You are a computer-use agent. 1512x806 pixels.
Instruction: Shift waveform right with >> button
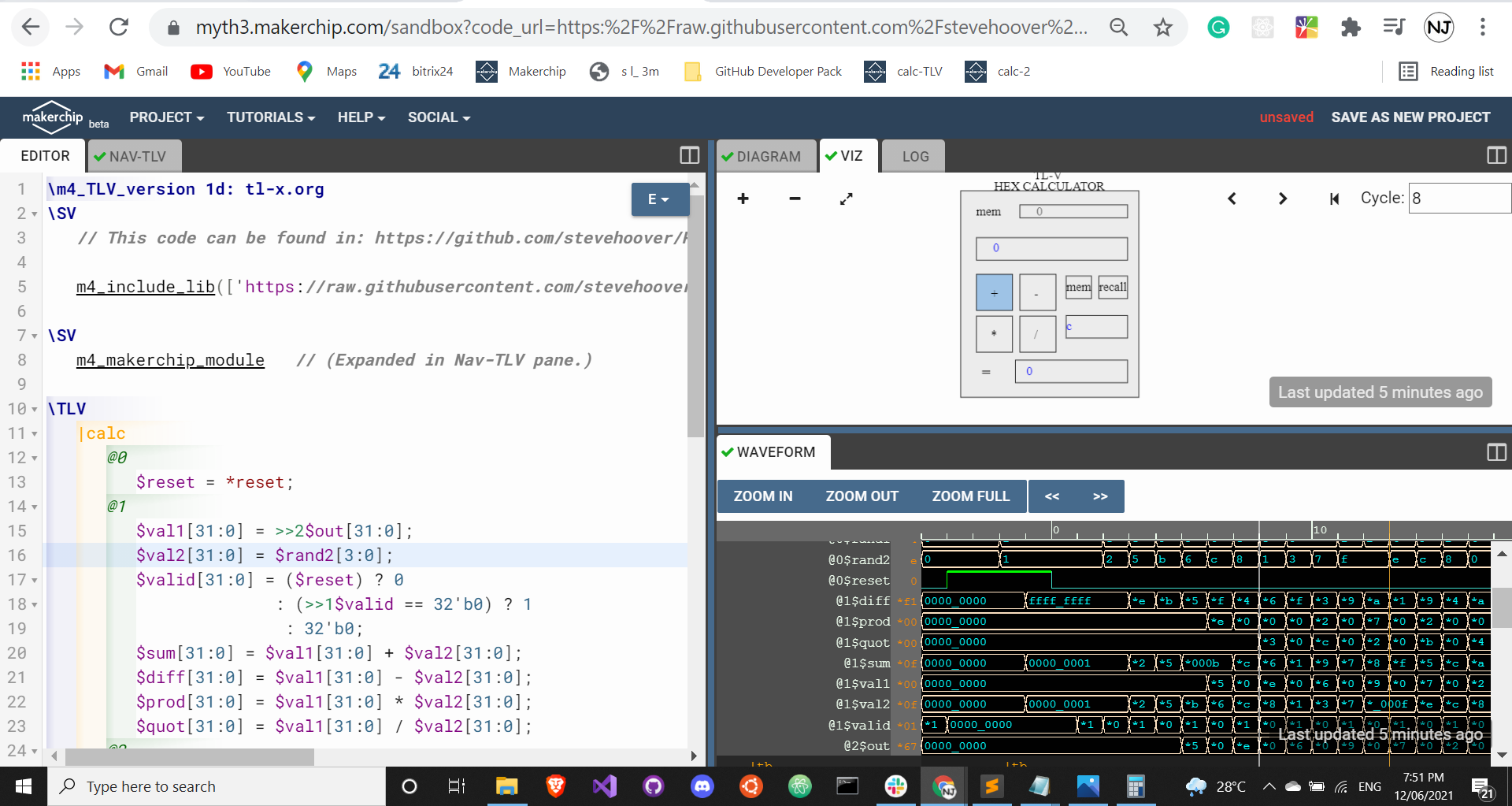pyautogui.click(x=1100, y=496)
